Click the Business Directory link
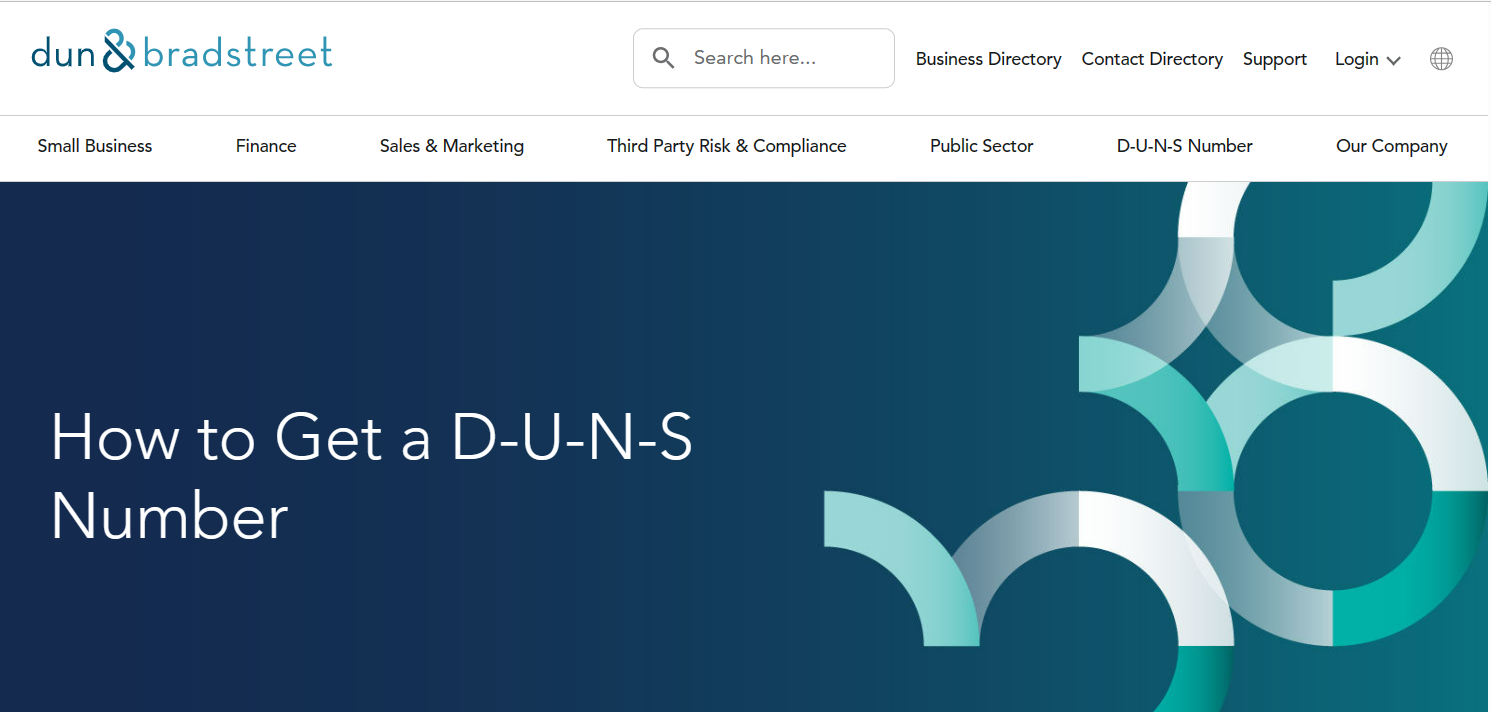This screenshot has width=1491, height=712. 988,59
